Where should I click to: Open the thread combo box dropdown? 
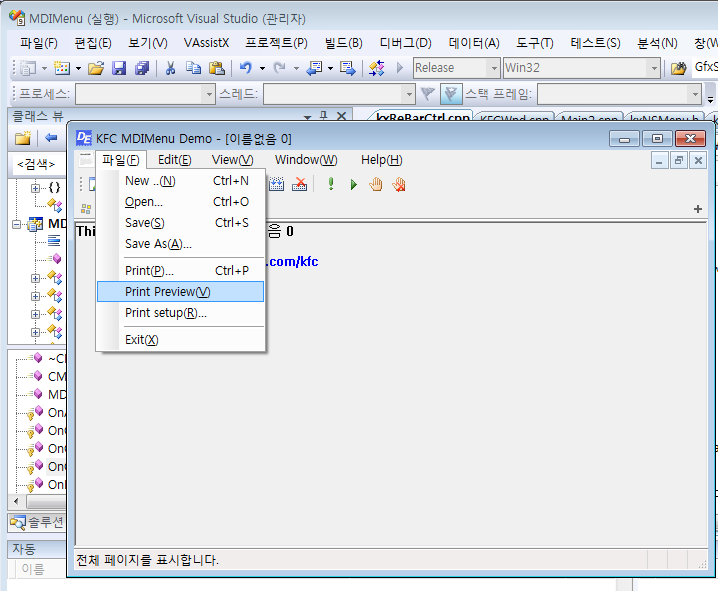click(x=409, y=94)
